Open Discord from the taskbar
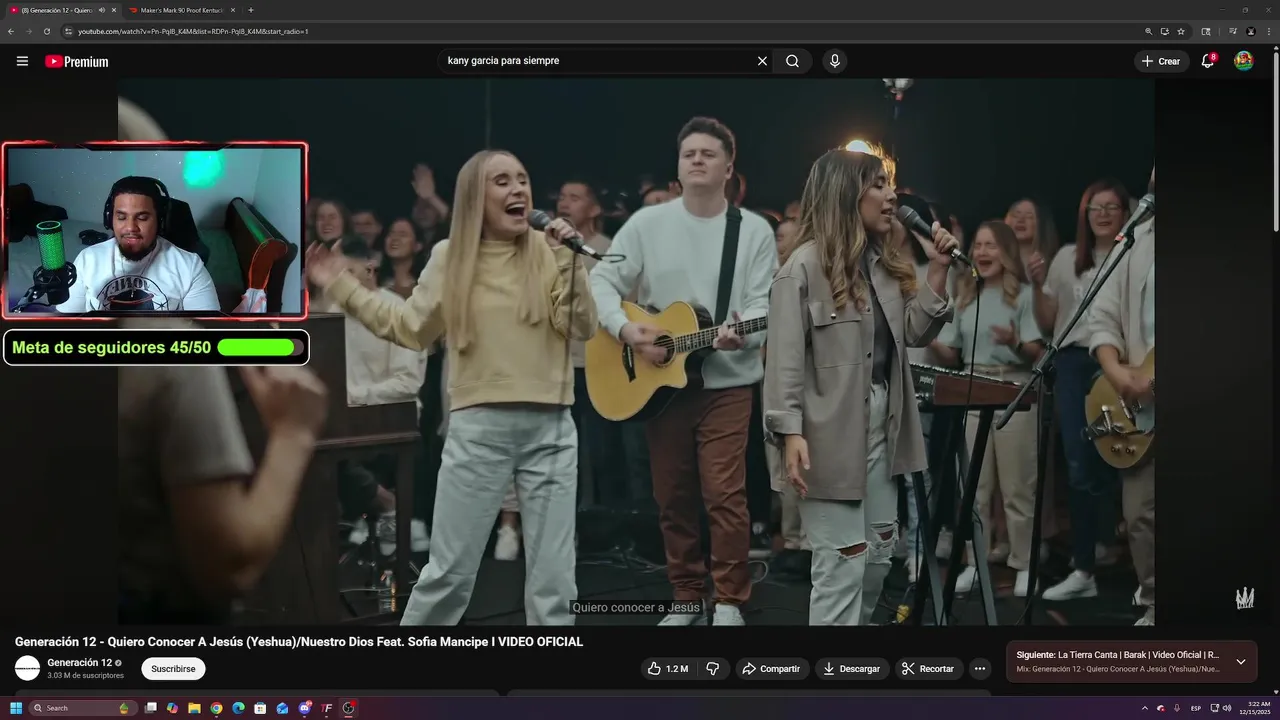The width and height of the screenshot is (1280, 720). coord(305,708)
